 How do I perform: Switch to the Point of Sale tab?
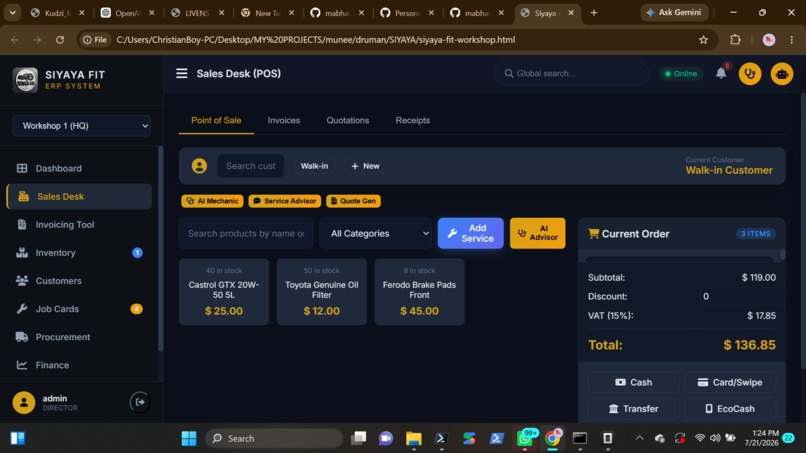pyautogui.click(x=216, y=120)
